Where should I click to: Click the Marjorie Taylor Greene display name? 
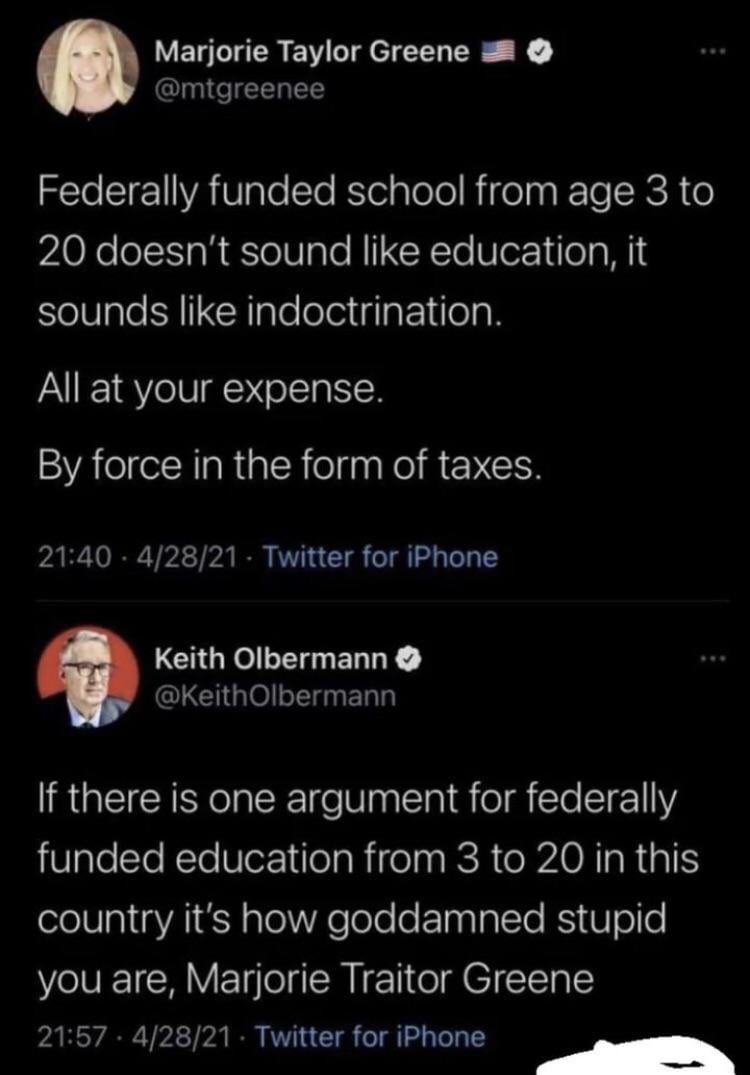[312, 54]
